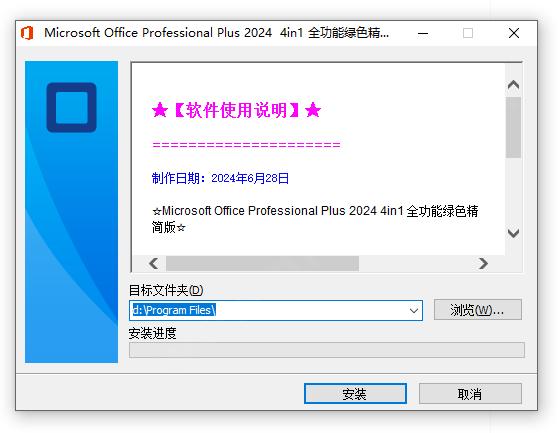The width and height of the screenshot is (558, 433).
Task: Click the left arrow of horizontal scrollbar
Action: (154, 264)
